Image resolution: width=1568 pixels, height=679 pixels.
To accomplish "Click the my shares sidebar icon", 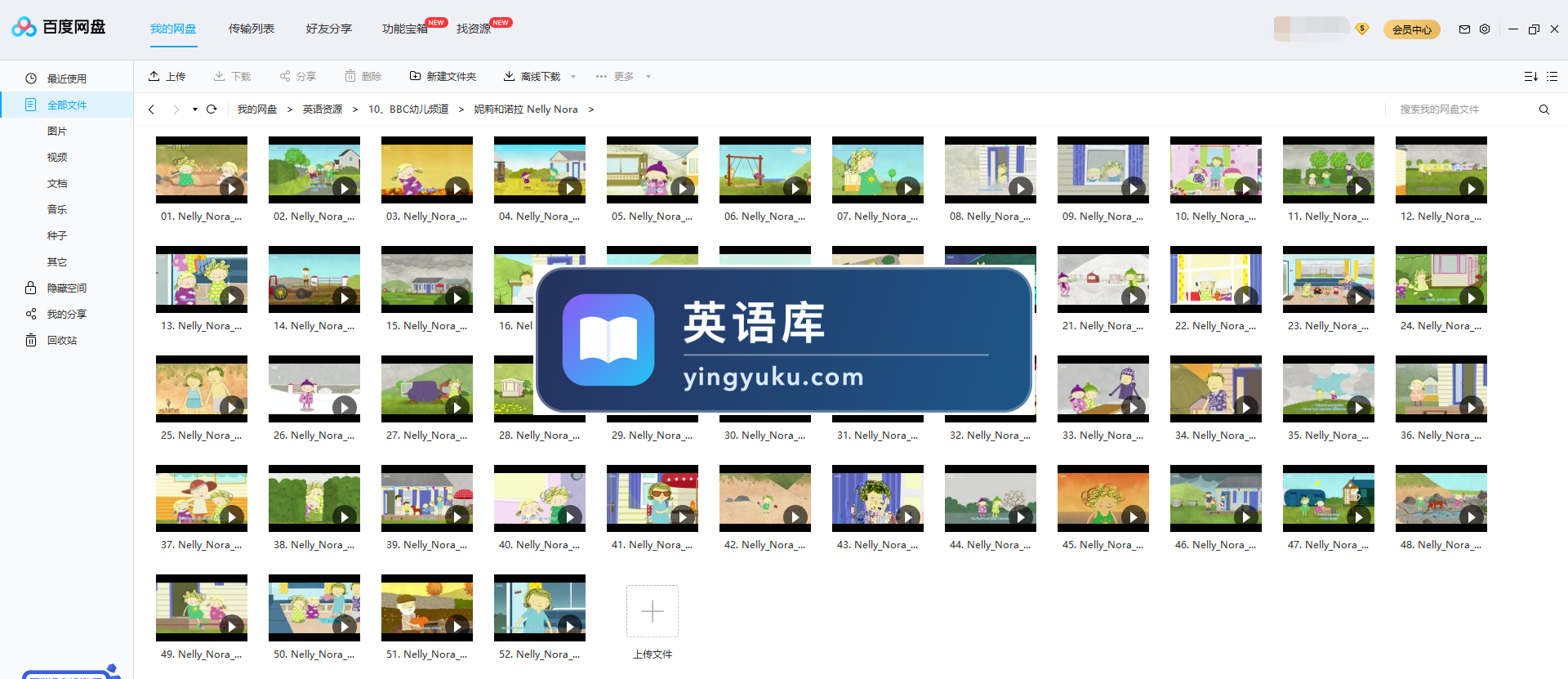I will (31, 314).
